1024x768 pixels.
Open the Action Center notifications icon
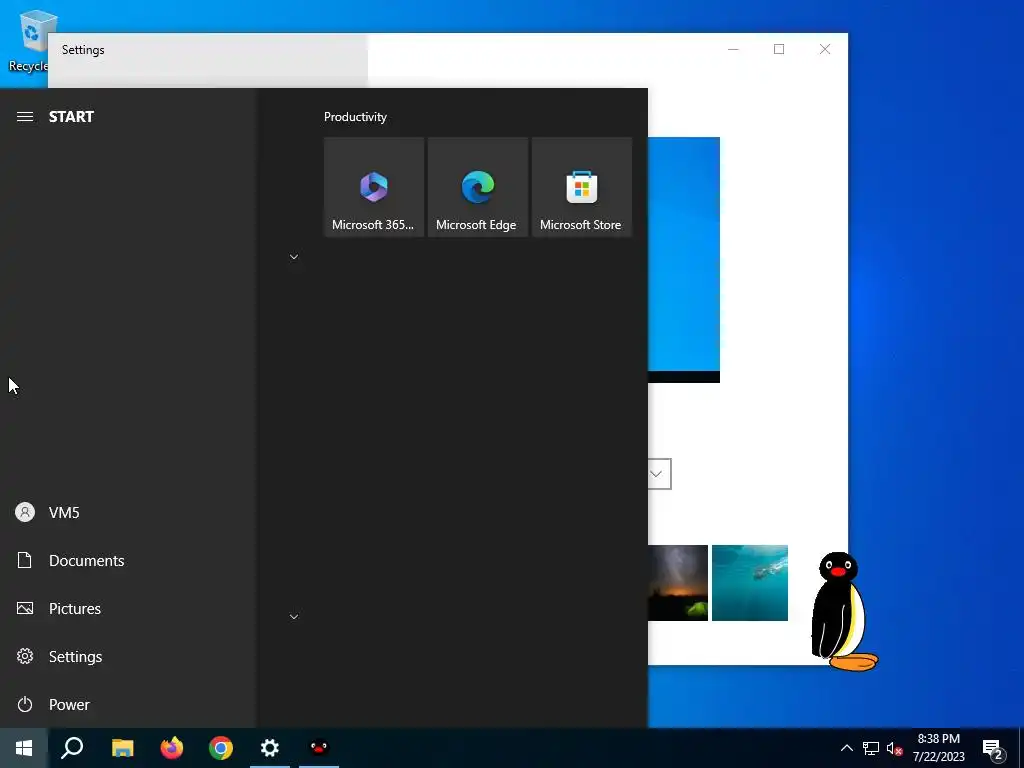[993, 749]
